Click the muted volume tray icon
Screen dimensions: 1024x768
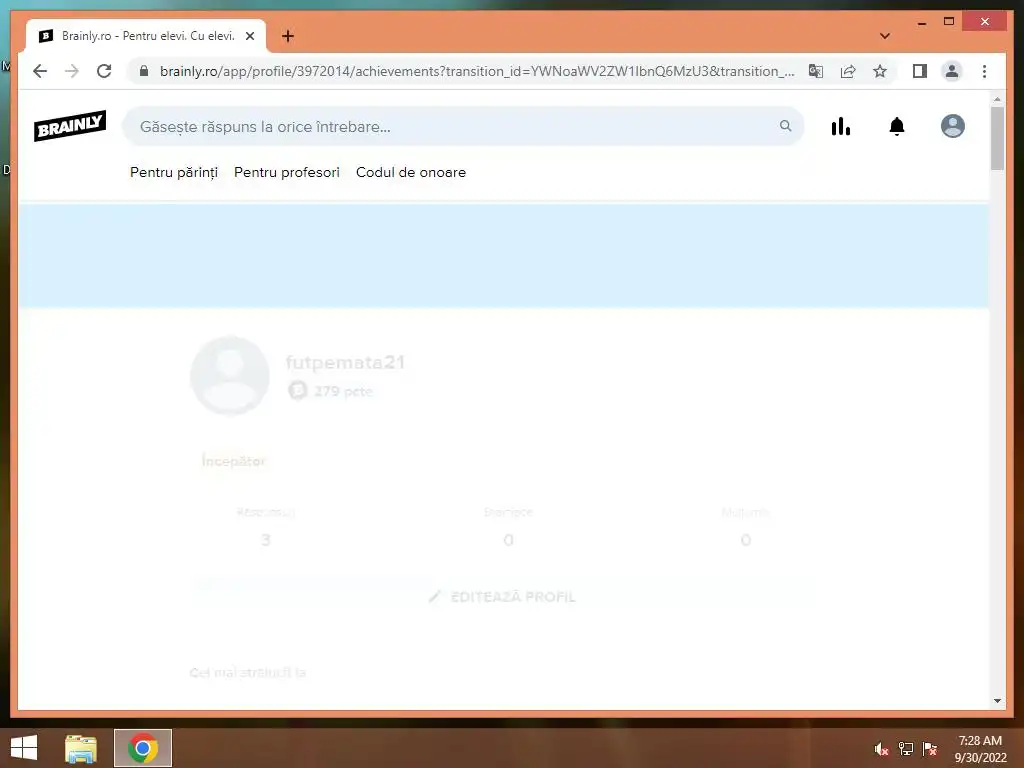click(882, 749)
